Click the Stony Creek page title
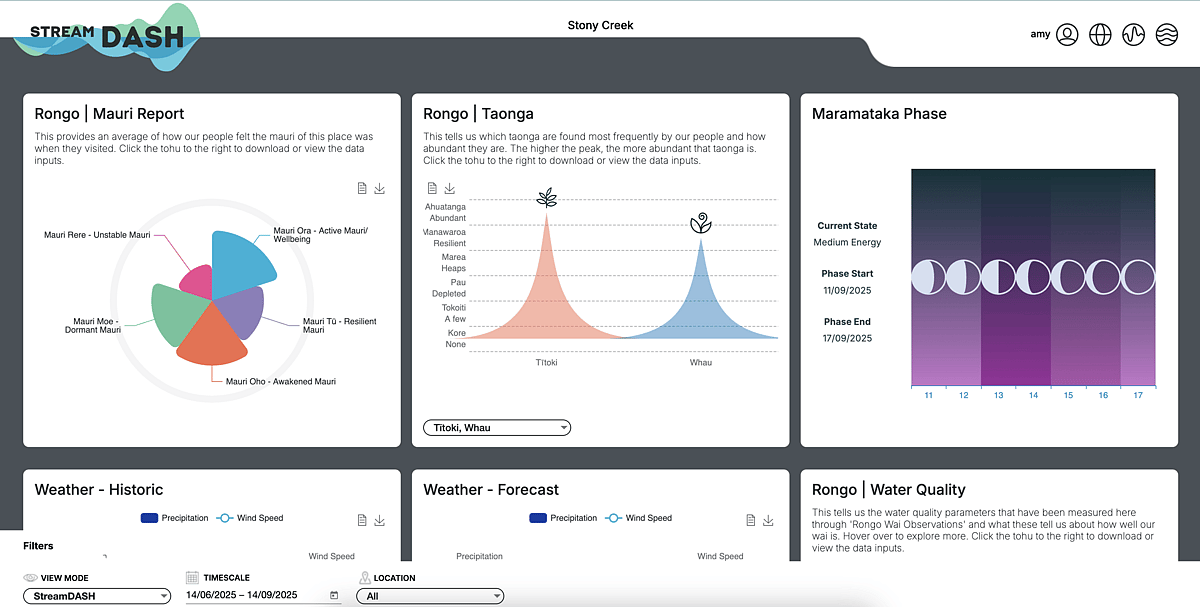This screenshot has height=607, width=1200. coord(600,25)
